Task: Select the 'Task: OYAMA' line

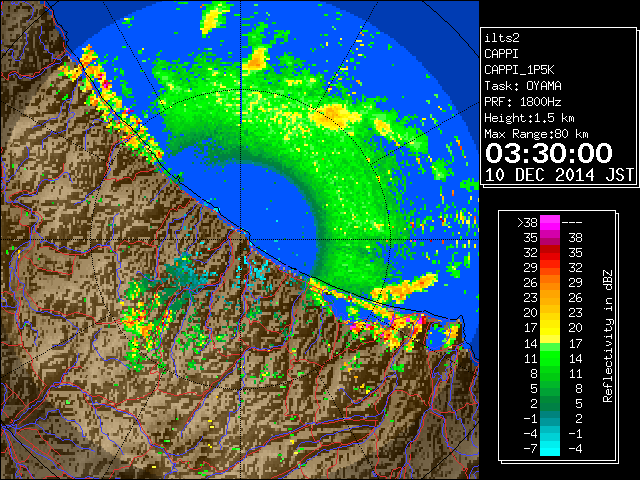Action: point(523,86)
